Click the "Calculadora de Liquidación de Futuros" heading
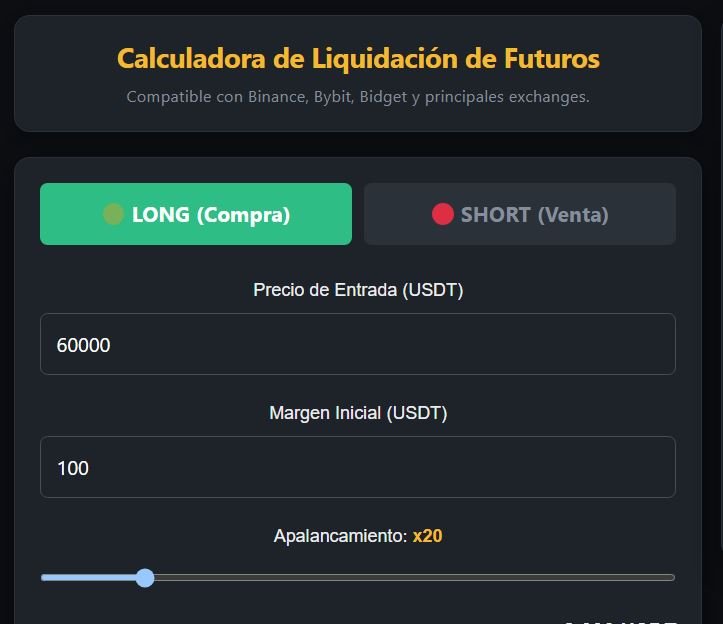723x624 pixels. [x=358, y=59]
